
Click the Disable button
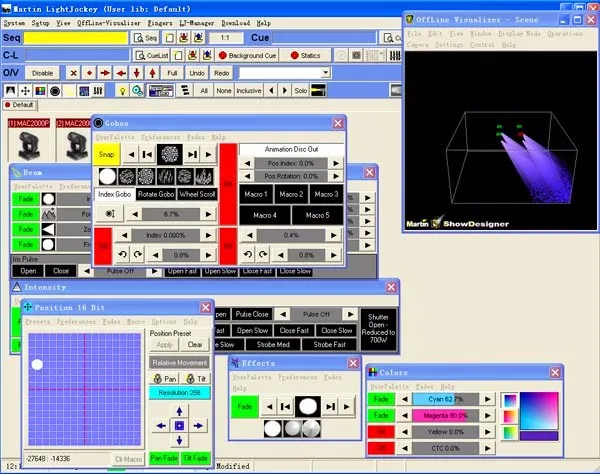pyautogui.click(x=42, y=73)
